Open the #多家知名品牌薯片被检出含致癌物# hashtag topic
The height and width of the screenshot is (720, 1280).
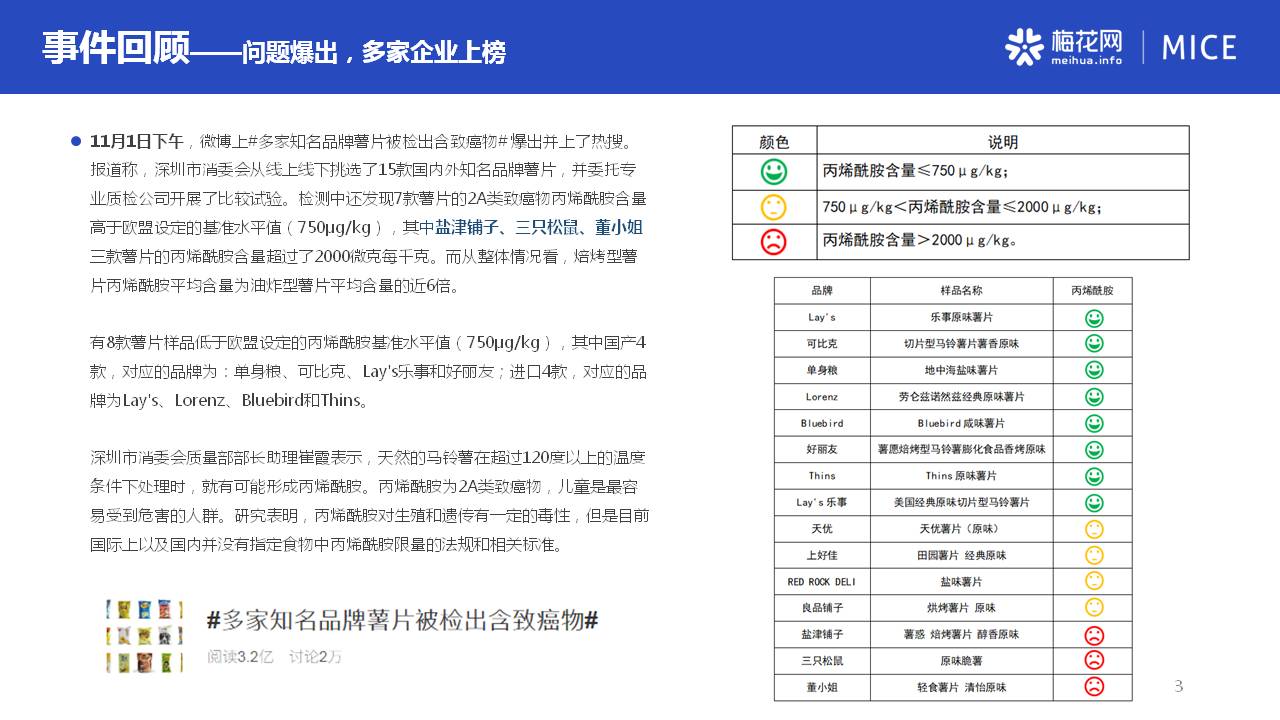pos(402,621)
